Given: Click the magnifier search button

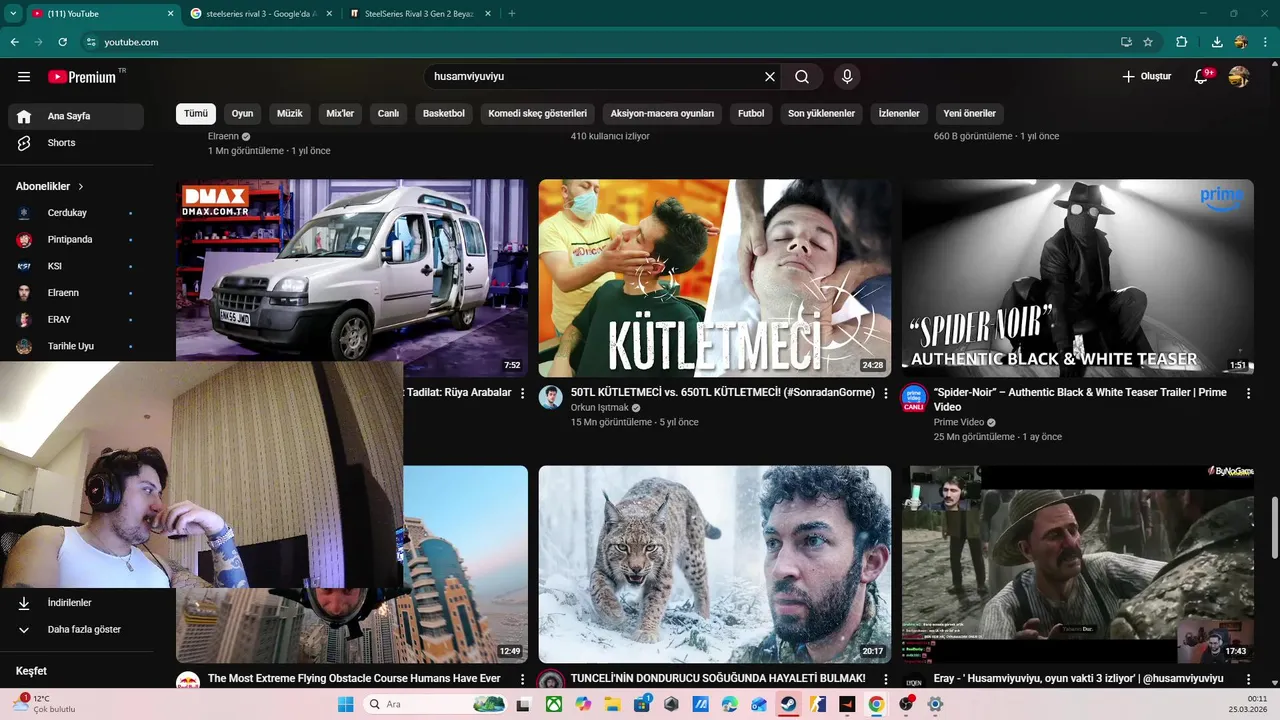Looking at the screenshot, I should (802, 77).
